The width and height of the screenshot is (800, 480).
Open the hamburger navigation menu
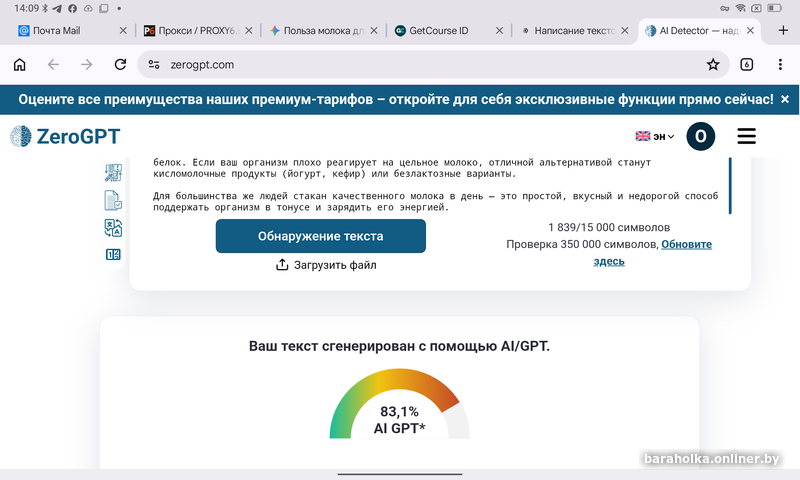coord(746,136)
